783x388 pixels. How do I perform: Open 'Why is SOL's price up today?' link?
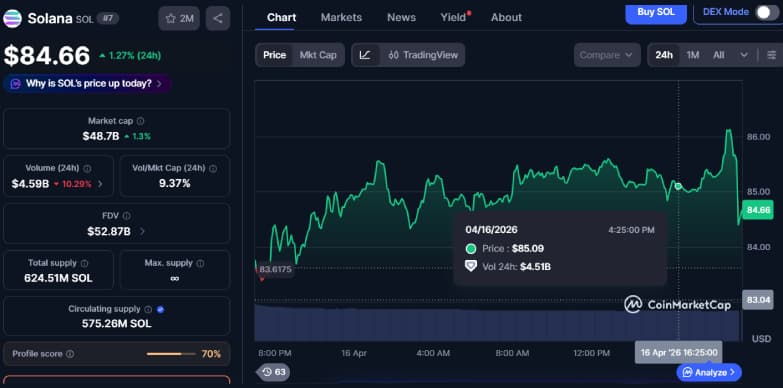(x=88, y=83)
